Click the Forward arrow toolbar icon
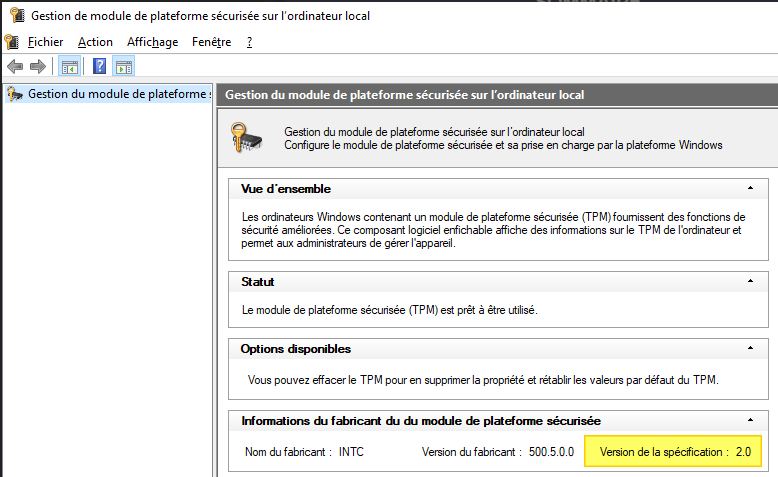This screenshot has height=477, width=778. [x=37, y=67]
